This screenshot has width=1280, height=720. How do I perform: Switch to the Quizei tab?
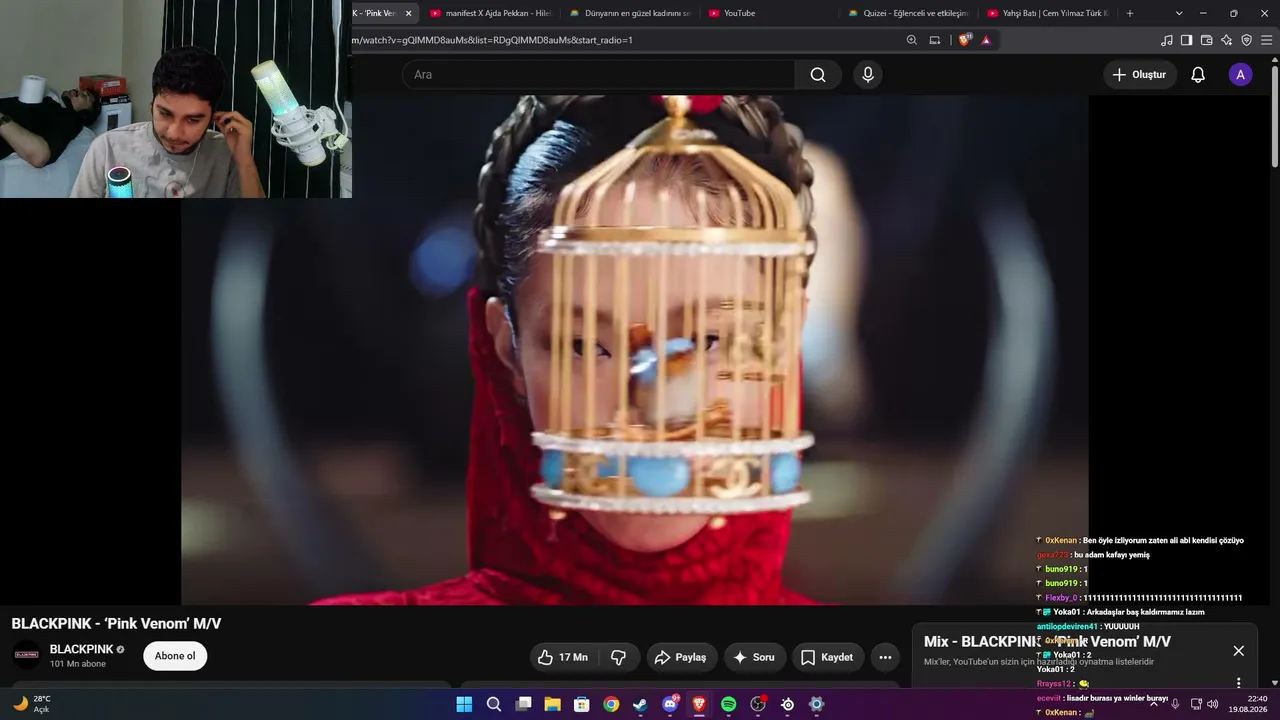(x=908, y=13)
